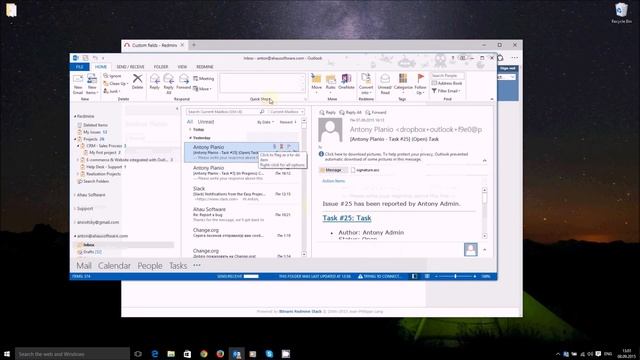640x360 pixels.
Task: Click the Ignore conversation button
Action: [112, 76]
